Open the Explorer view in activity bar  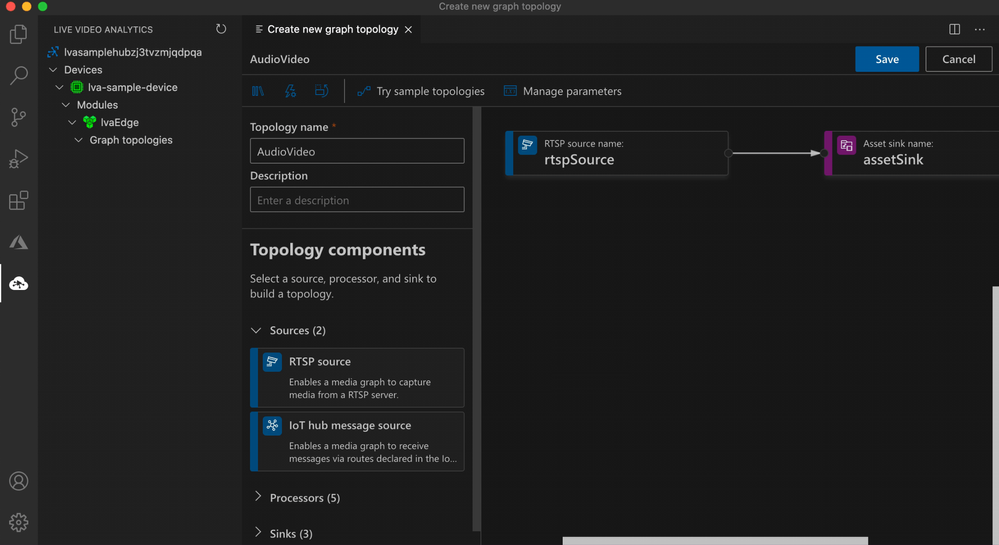tap(18, 34)
